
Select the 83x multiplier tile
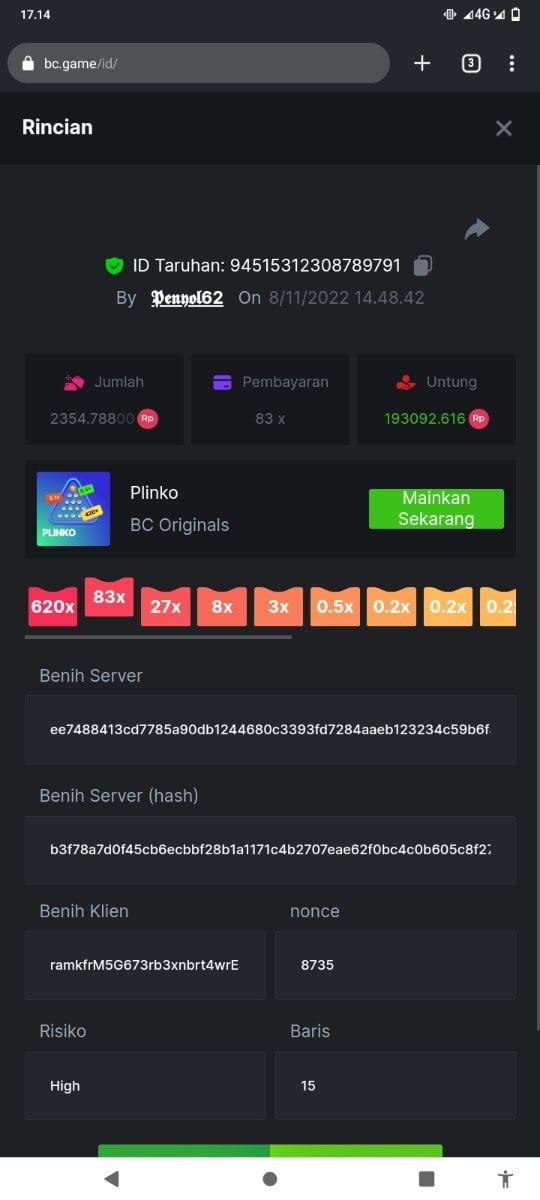pos(109,597)
